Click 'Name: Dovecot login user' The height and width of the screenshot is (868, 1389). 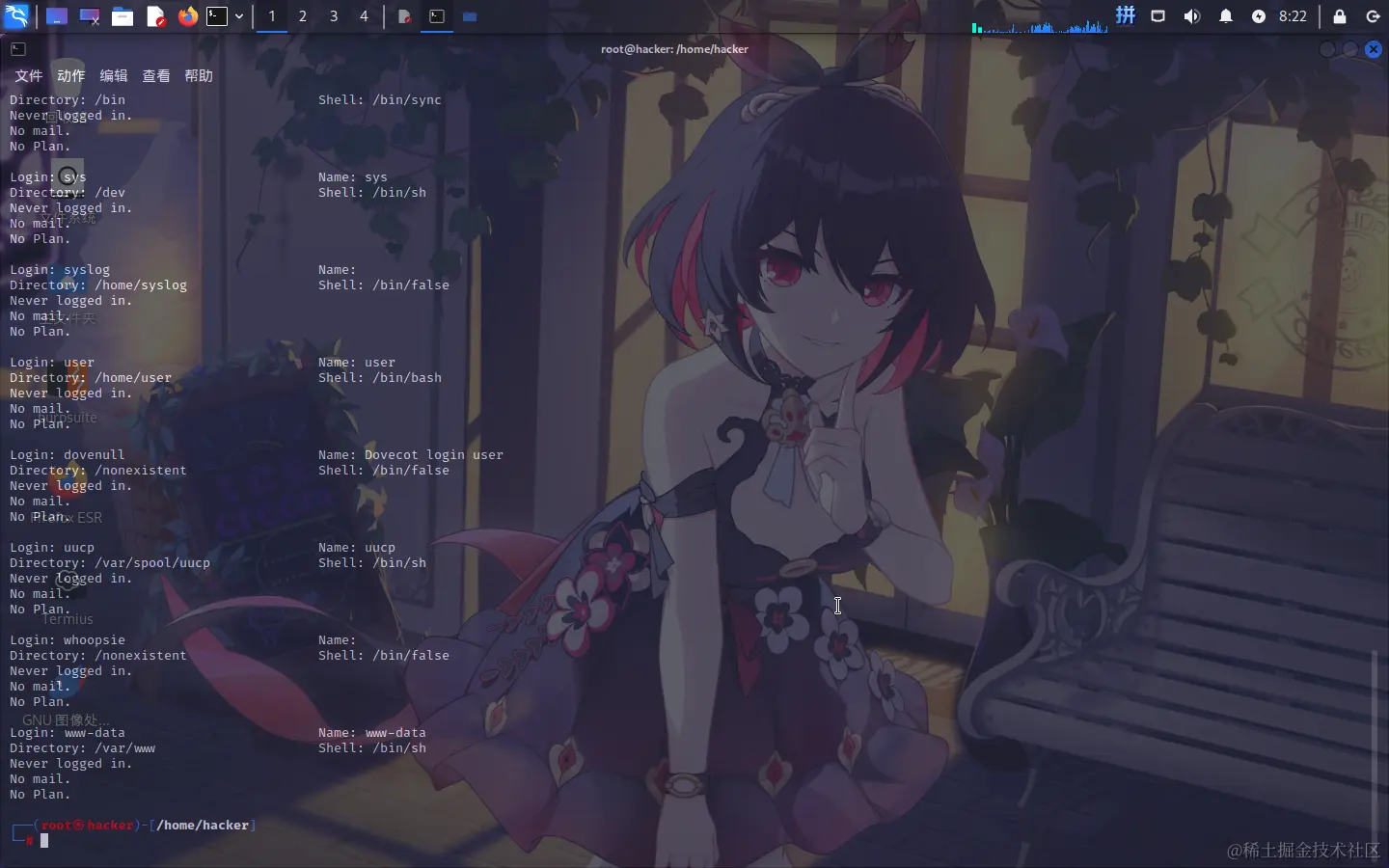411,455
